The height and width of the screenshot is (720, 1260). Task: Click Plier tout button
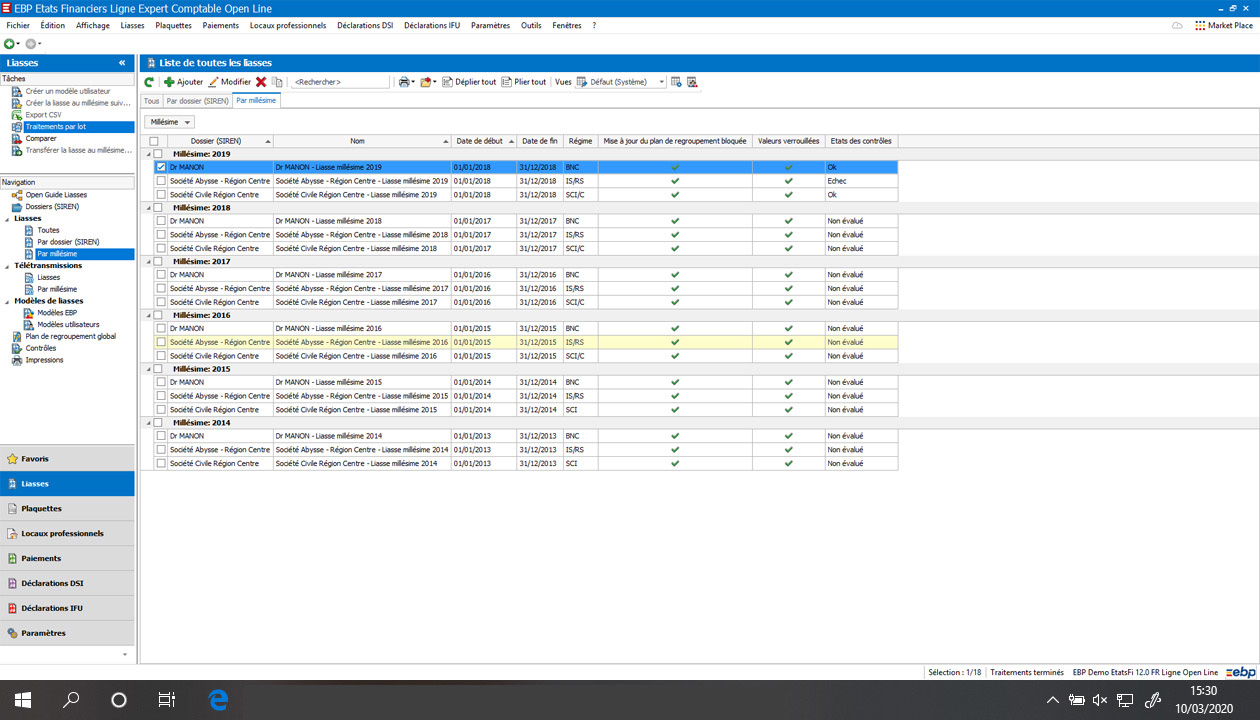pos(524,82)
